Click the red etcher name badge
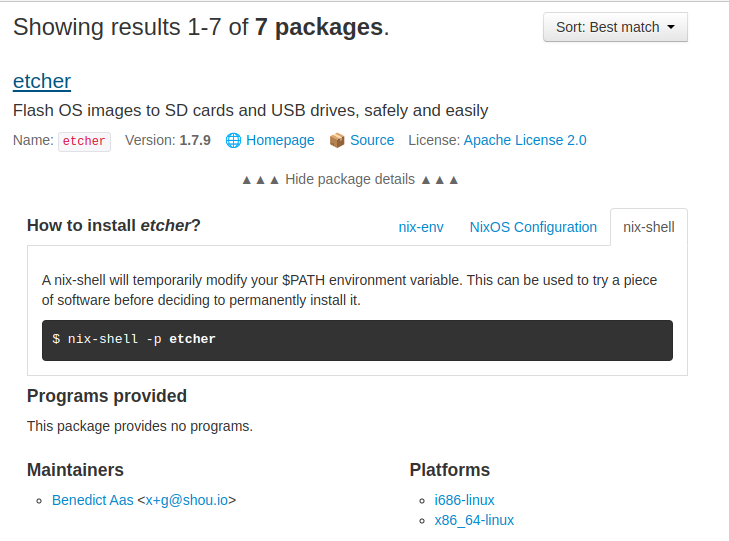 [x=84, y=142]
